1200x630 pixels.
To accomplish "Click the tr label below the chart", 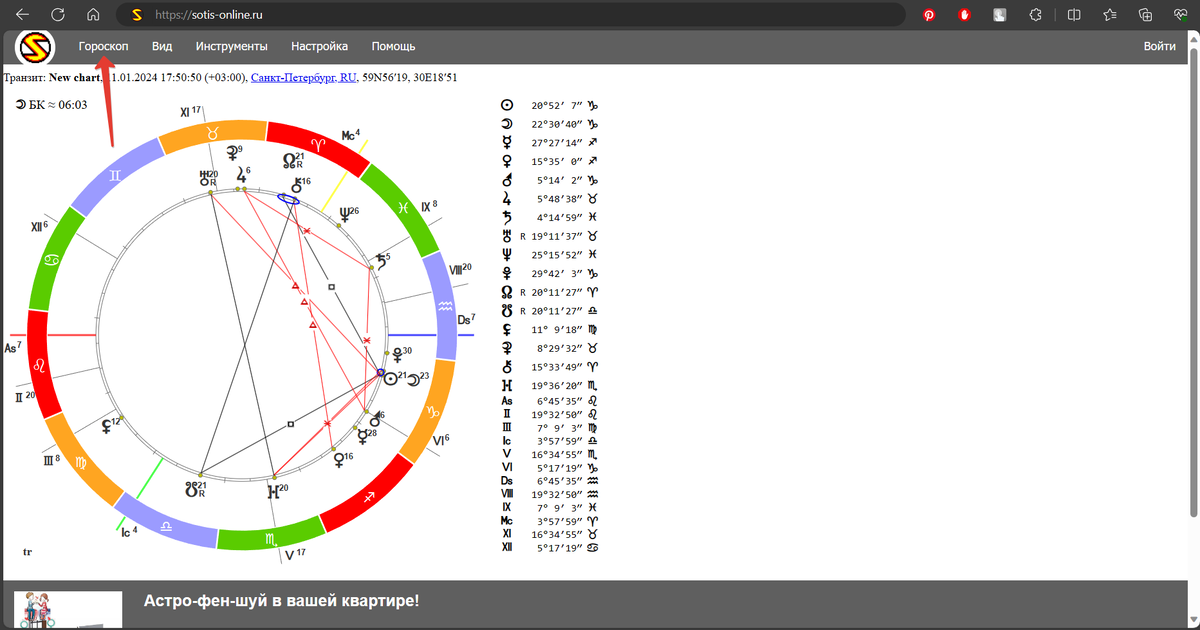I will tap(28, 551).
